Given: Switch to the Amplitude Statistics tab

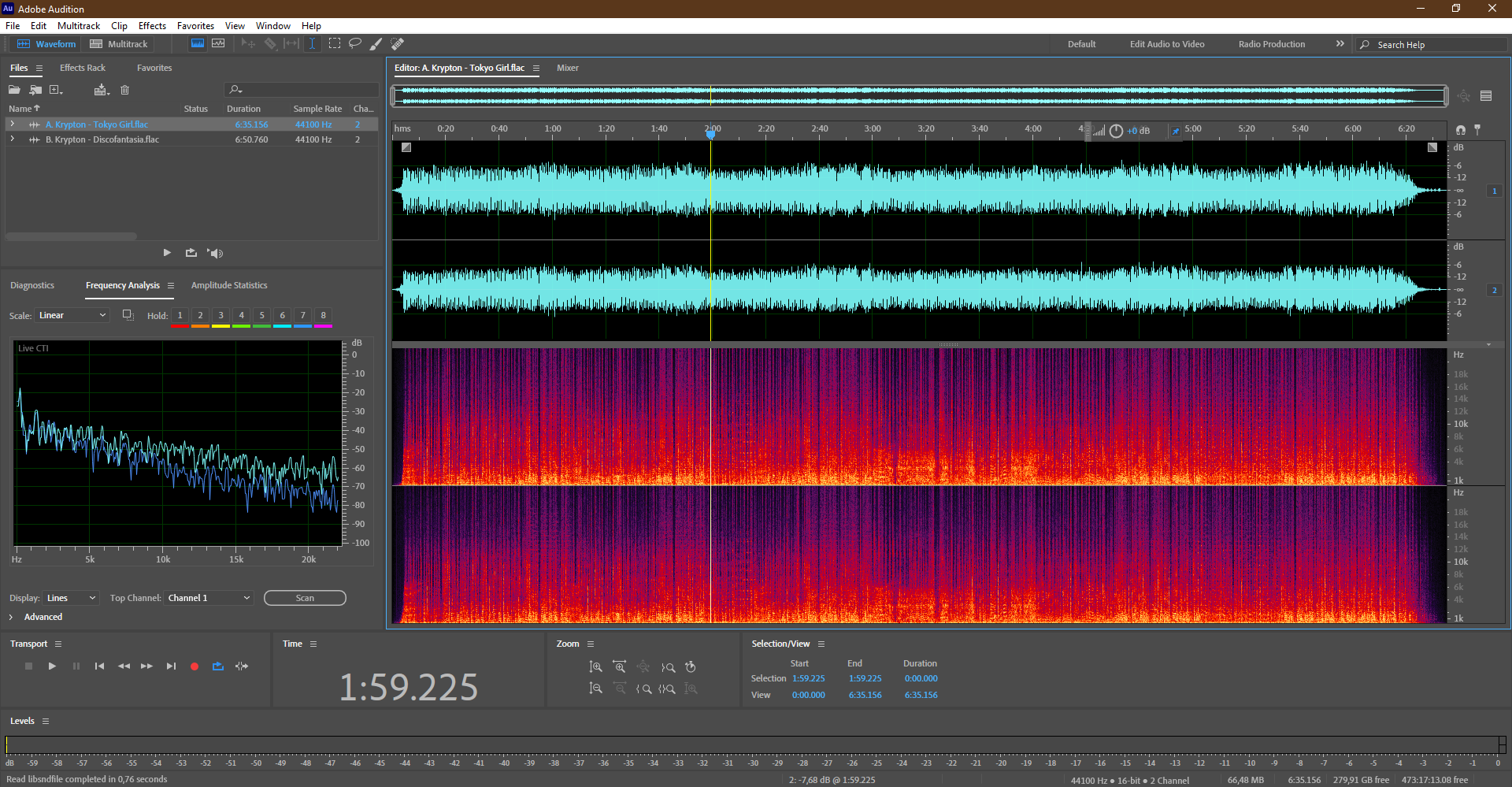Looking at the screenshot, I should (x=229, y=285).
